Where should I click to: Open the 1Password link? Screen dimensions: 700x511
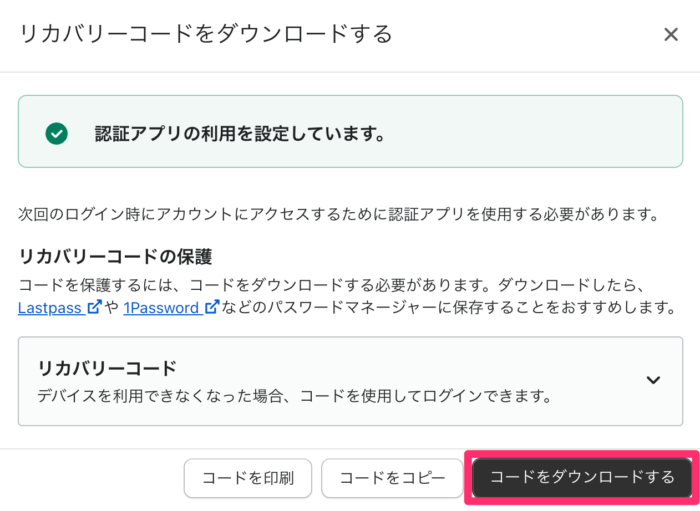click(x=161, y=308)
